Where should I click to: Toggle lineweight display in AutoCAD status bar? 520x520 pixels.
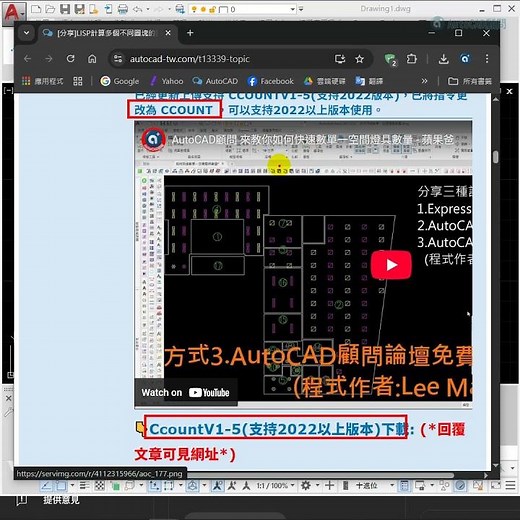click(84, 486)
